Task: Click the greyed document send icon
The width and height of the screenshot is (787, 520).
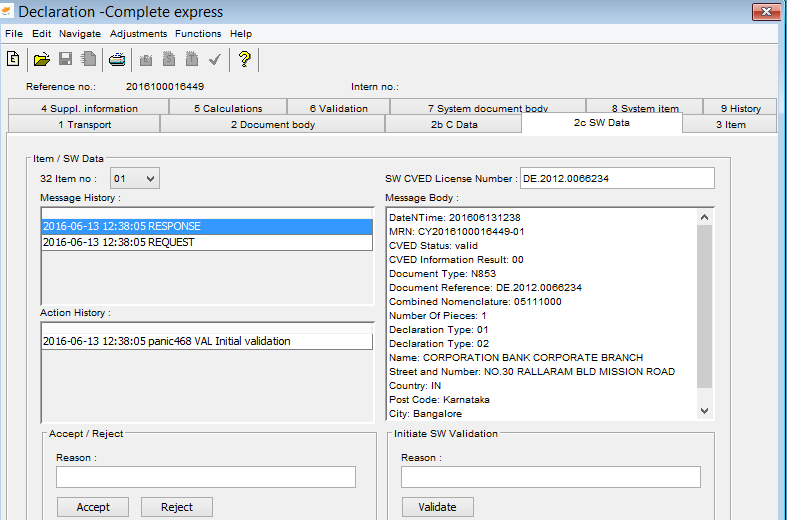Action: tap(88, 59)
